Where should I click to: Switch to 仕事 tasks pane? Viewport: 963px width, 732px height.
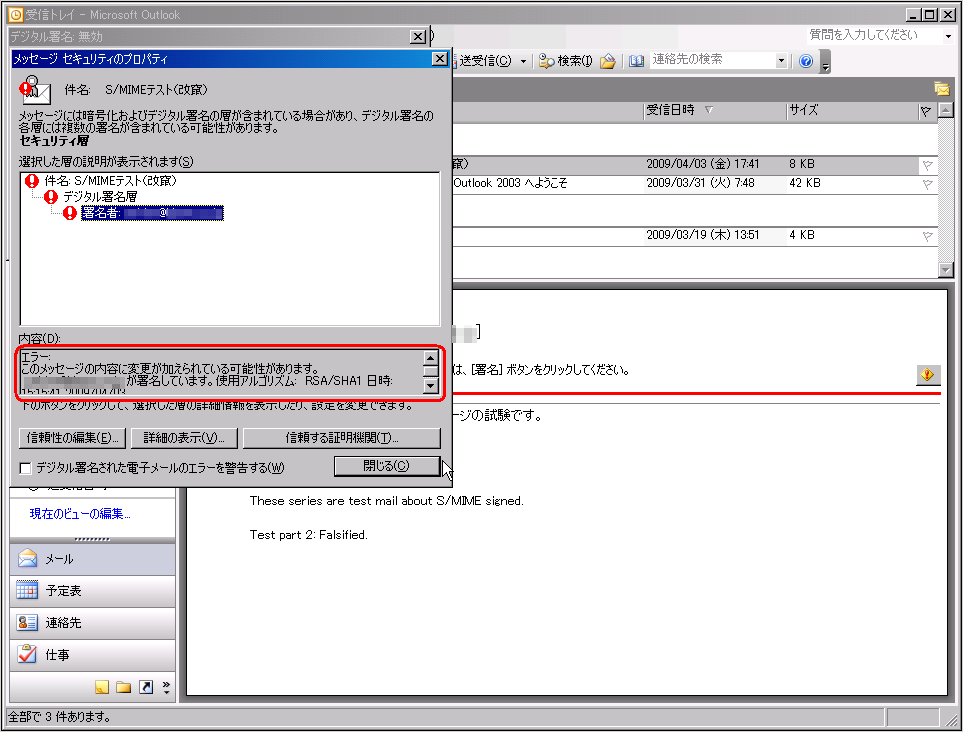[x=92, y=655]
